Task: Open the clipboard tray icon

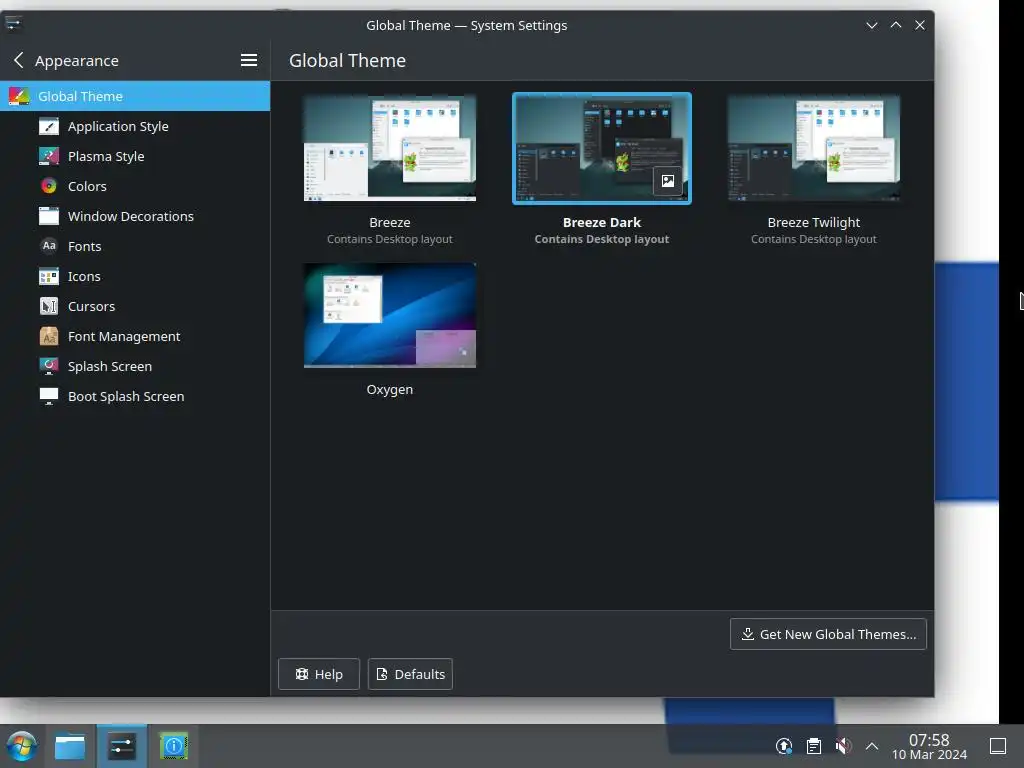Action: point(814,746)
